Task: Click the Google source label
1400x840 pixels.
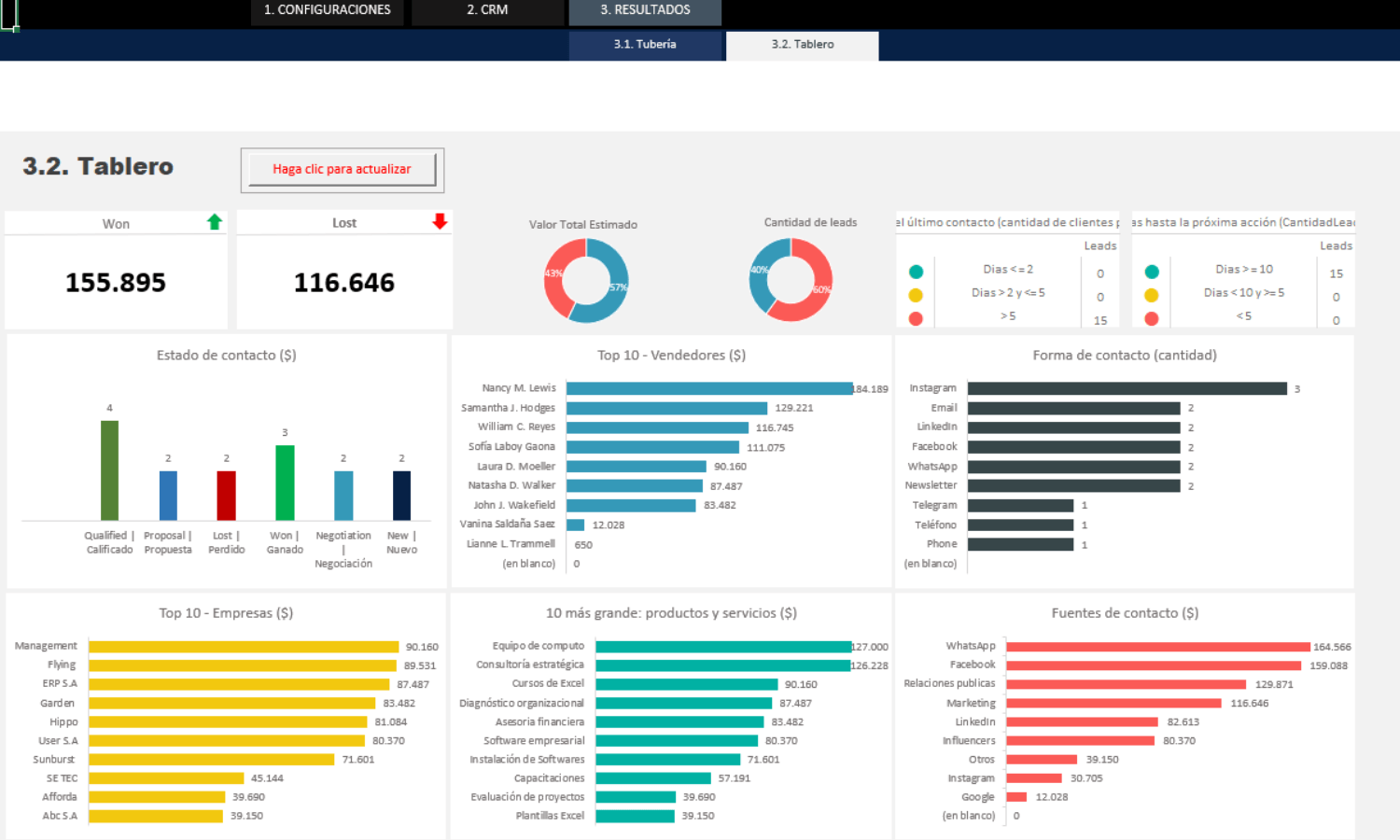Action: pyautogui.click(x=977, y=796)
